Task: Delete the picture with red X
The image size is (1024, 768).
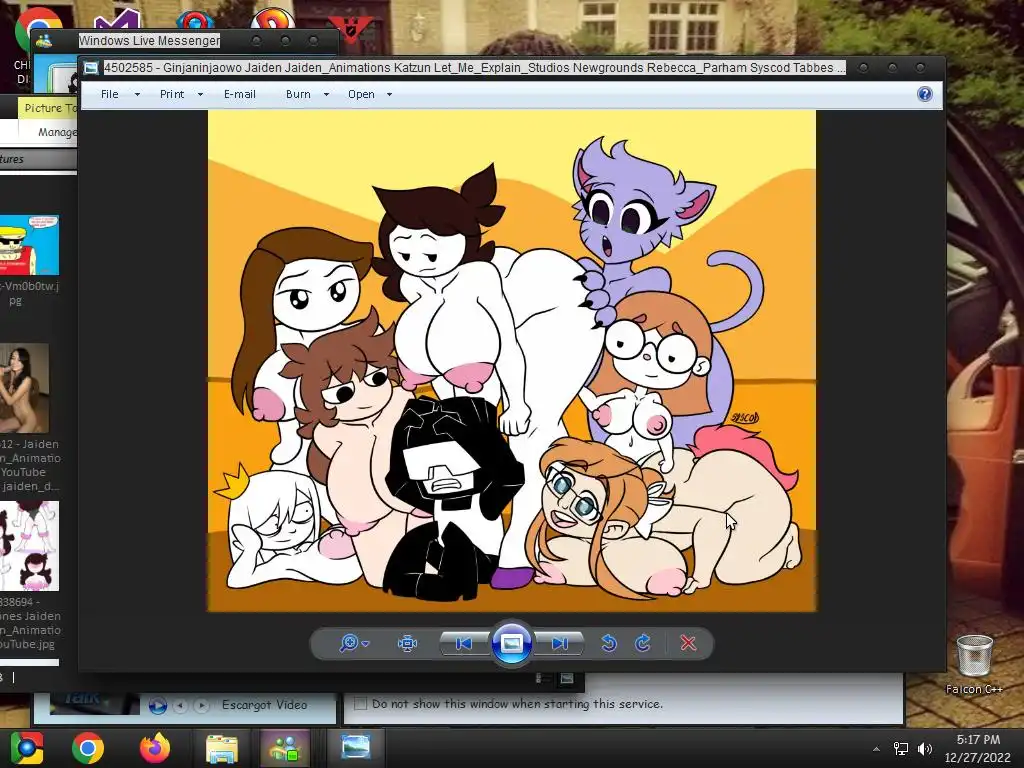Action: [x=688, y=643]
